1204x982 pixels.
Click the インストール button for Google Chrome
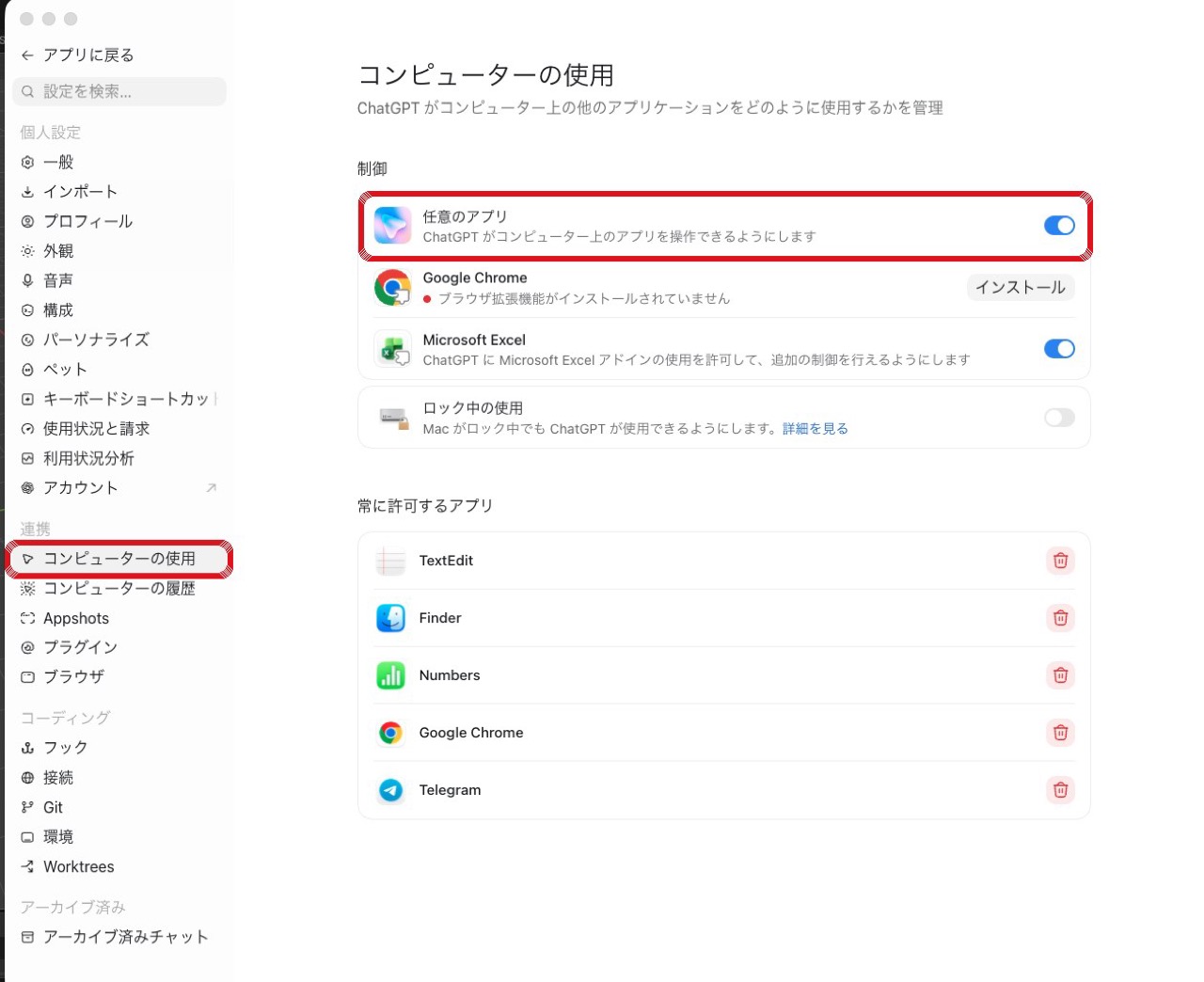(x=1021, y=287)
